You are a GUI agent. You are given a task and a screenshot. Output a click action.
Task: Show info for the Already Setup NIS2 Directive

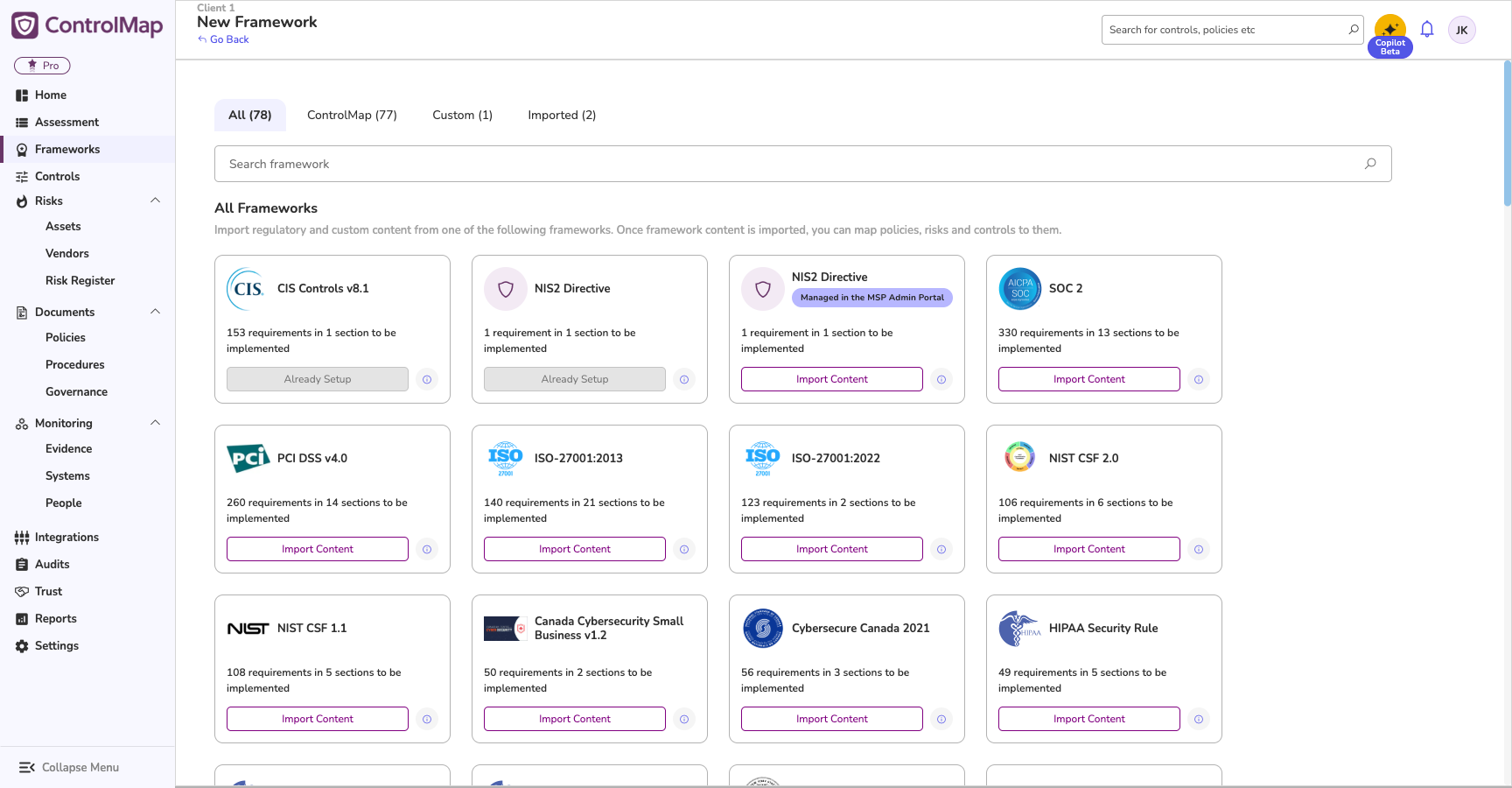pos(684,379)
